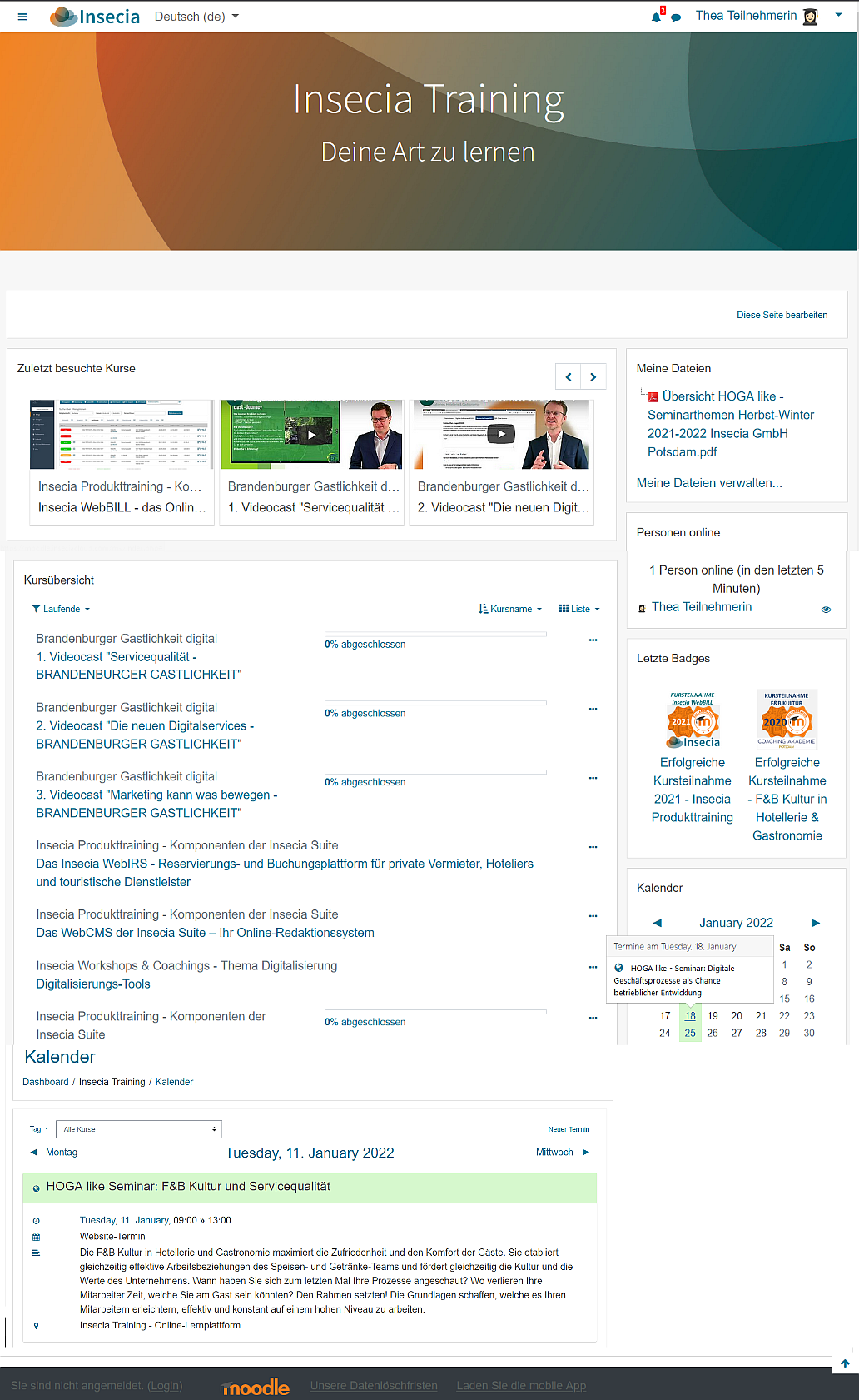This screenshot has height=1400, width=859.
Task: Click the scroll-to-top arrow button
Action: click(x=845, y=1363)
